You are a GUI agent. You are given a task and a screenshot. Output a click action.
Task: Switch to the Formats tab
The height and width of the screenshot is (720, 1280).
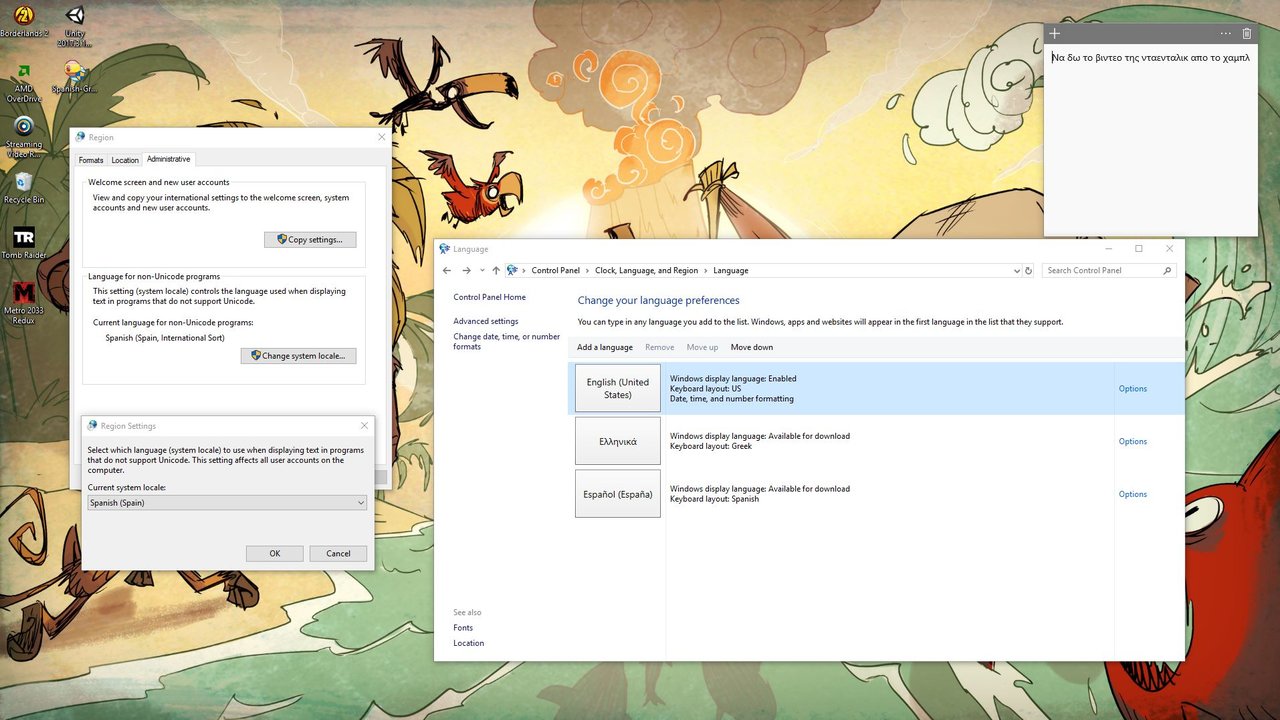pyautogui.click(x=91, y=160)
